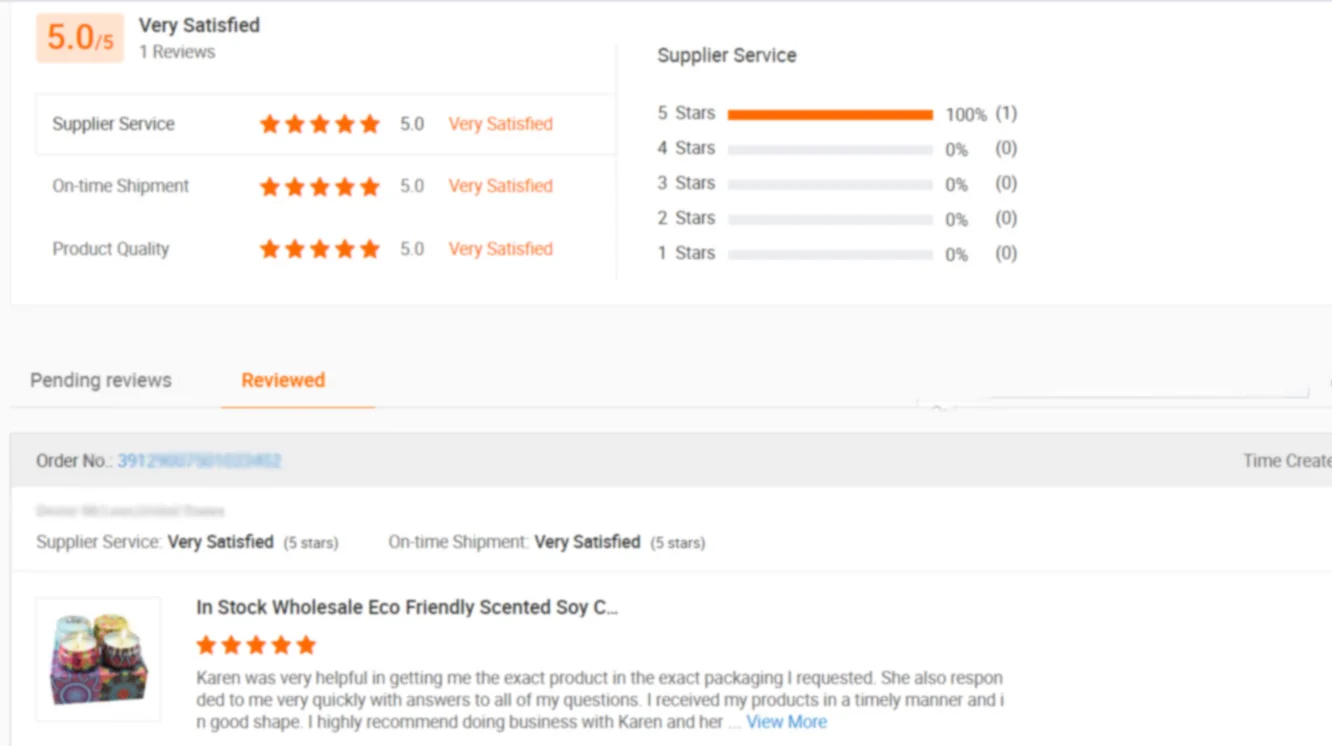
Task: Click the Product Quality star rating icons
Action: point(319,249)
